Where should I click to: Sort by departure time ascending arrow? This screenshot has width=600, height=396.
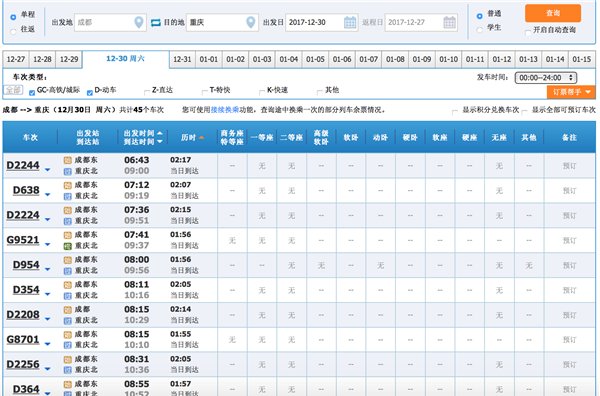click(160, 133)
